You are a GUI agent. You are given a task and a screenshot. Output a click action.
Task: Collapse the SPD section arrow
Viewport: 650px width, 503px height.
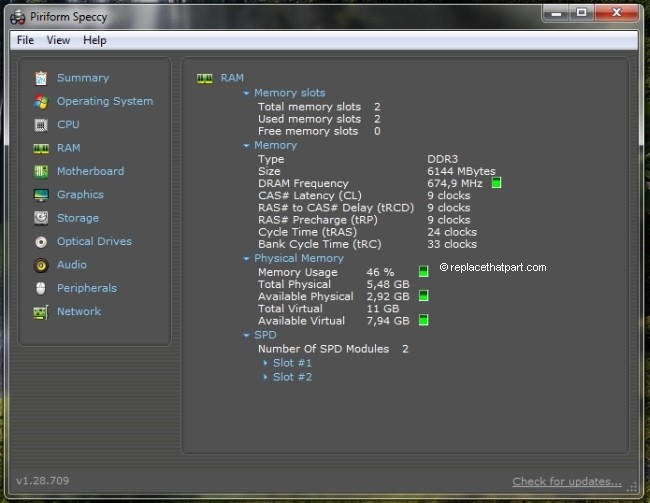[x=246, y=335]
